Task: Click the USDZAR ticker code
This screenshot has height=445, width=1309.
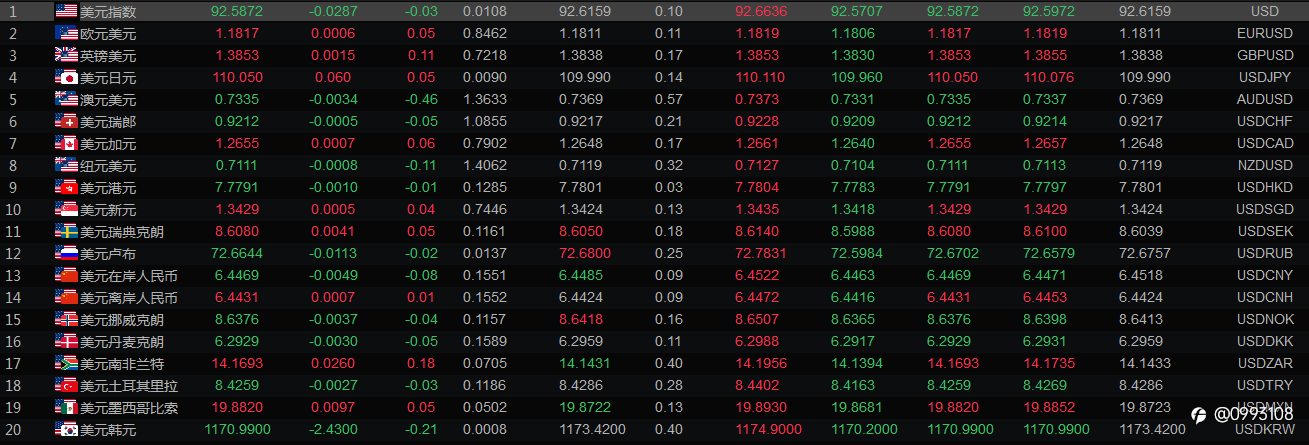Action: pos(1264,364)
